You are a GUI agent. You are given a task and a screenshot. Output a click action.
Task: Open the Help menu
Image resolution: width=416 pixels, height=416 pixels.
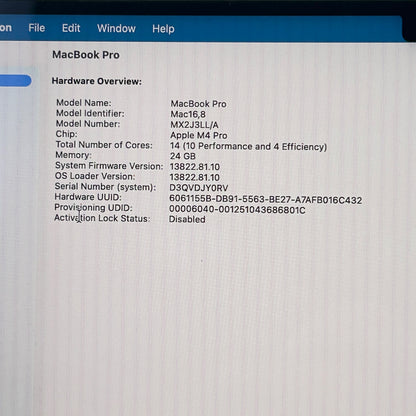[x=163, y=29]
